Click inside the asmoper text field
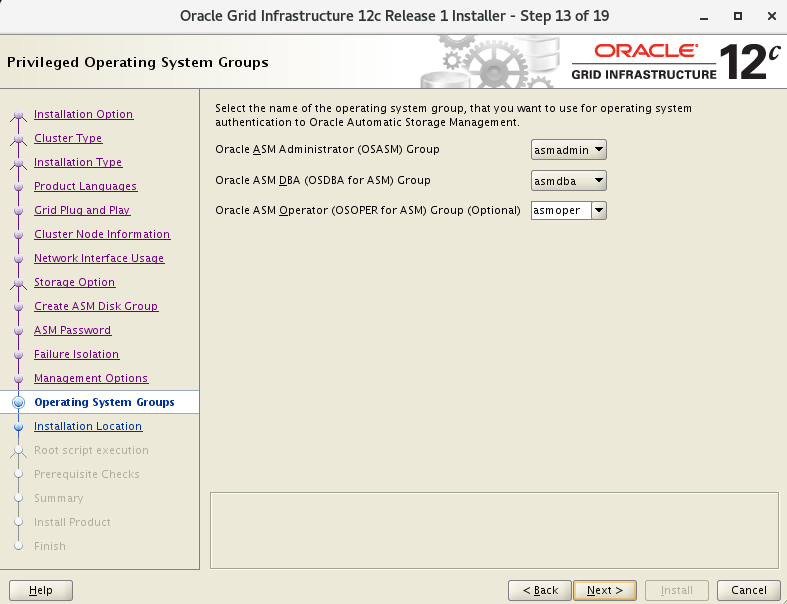Screen dimensions: 787x604 click(x=561, y=210)
